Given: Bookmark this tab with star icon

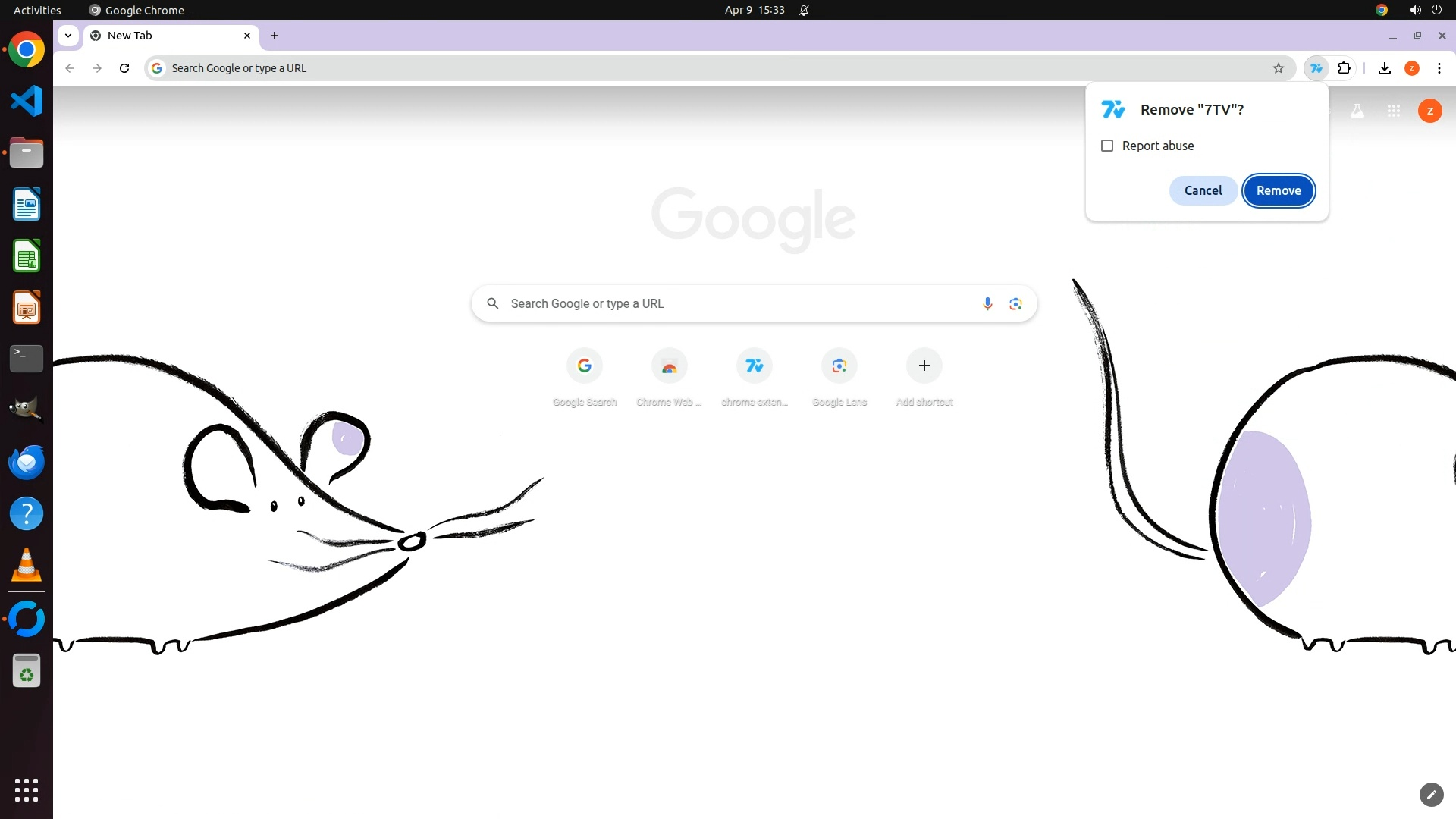Looking at the screenshot, I should tap(1279, 68).
